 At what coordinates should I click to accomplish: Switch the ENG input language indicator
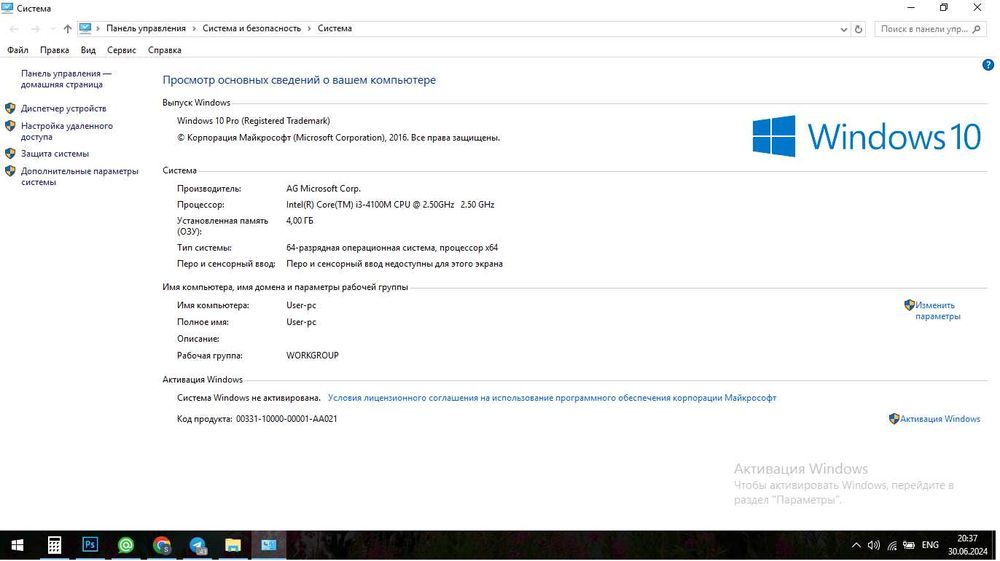tap(930, 545)
